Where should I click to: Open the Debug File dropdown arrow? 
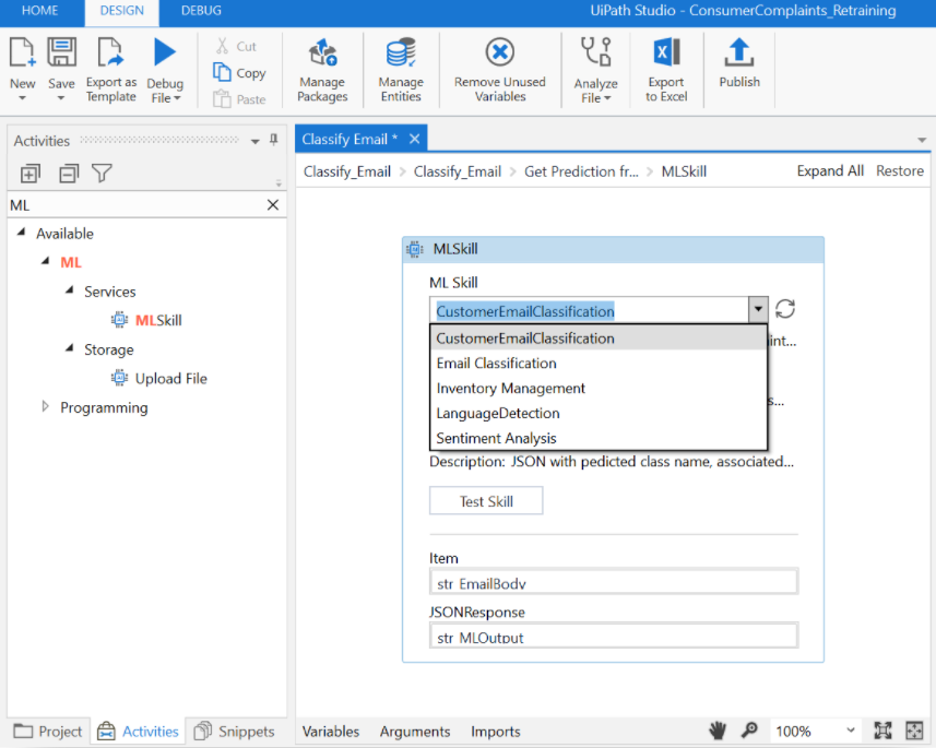point(177,98)
